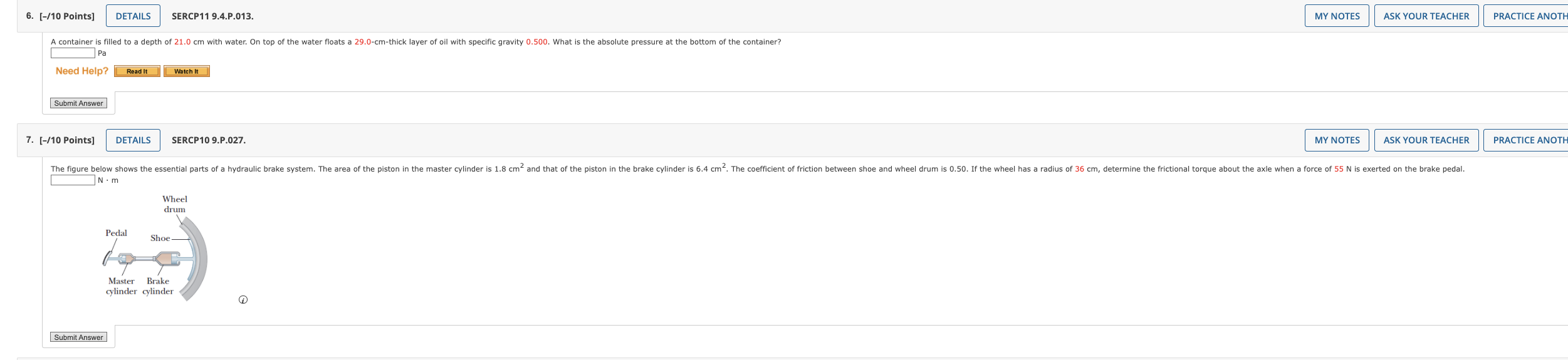Submit answer for question 6
This screenshot has height=360, width=1568.
(x=78, y=103)
